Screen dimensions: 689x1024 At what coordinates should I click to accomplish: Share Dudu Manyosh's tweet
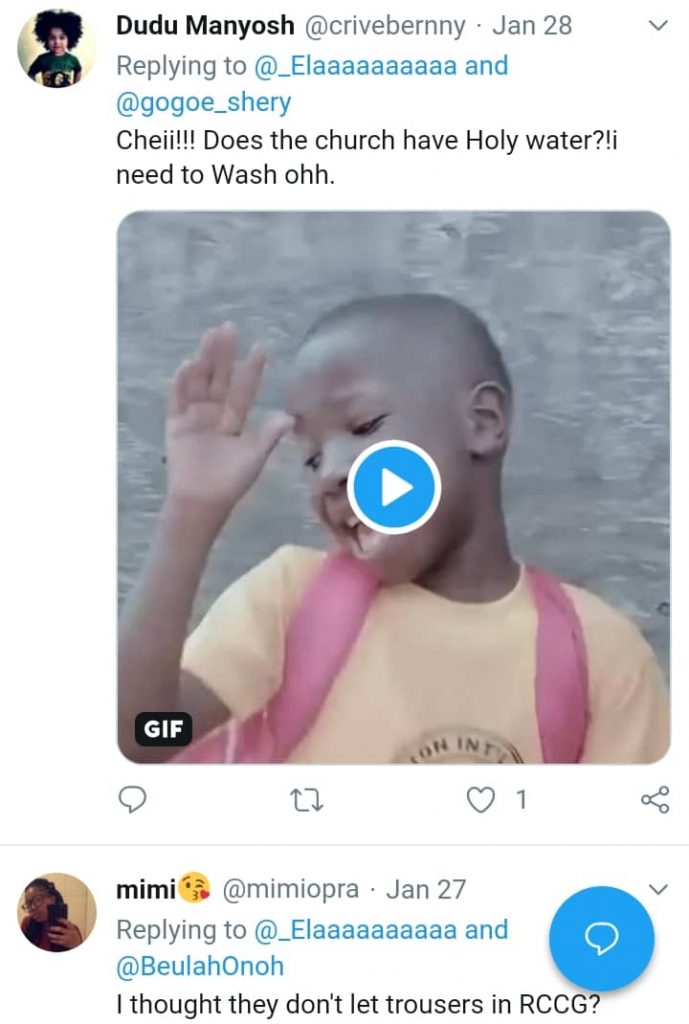tap(654, 798)
